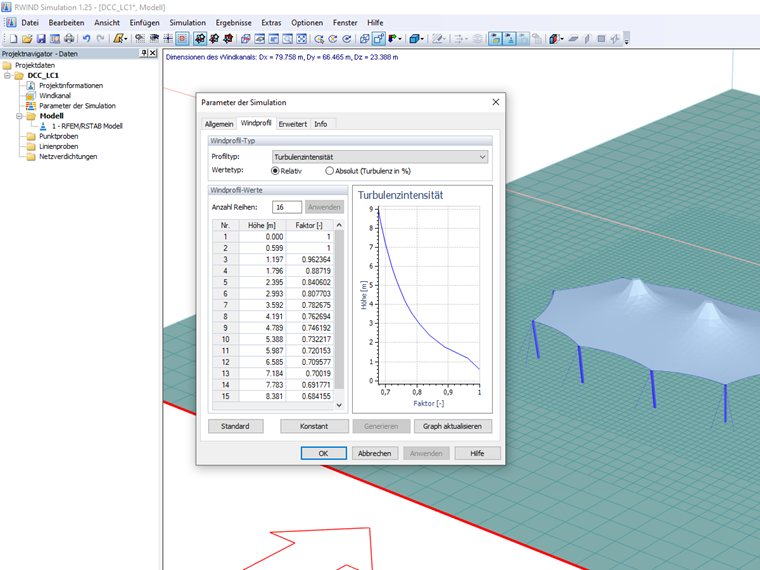Click the New document toolbar icon
Screen dimensions: 760x570
point(14,39)
